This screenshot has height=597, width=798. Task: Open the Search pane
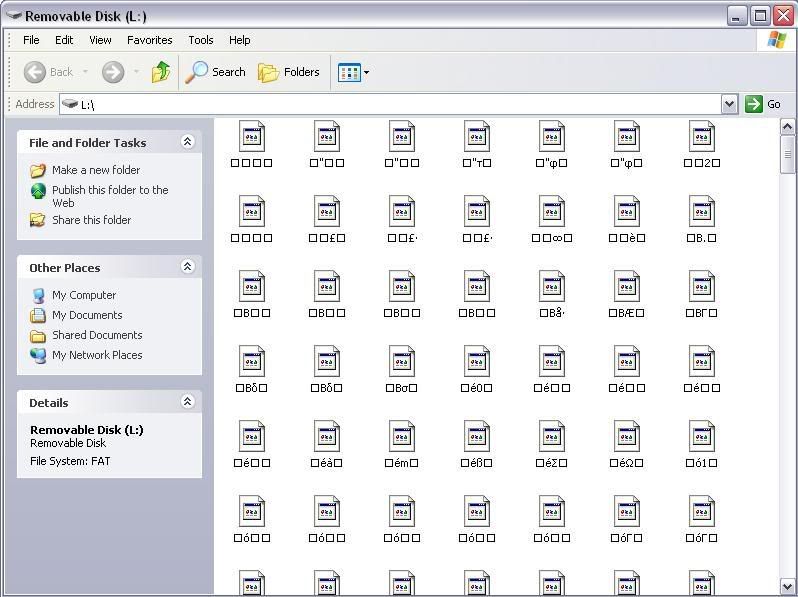pyautogui.click(x=215, y=72)
